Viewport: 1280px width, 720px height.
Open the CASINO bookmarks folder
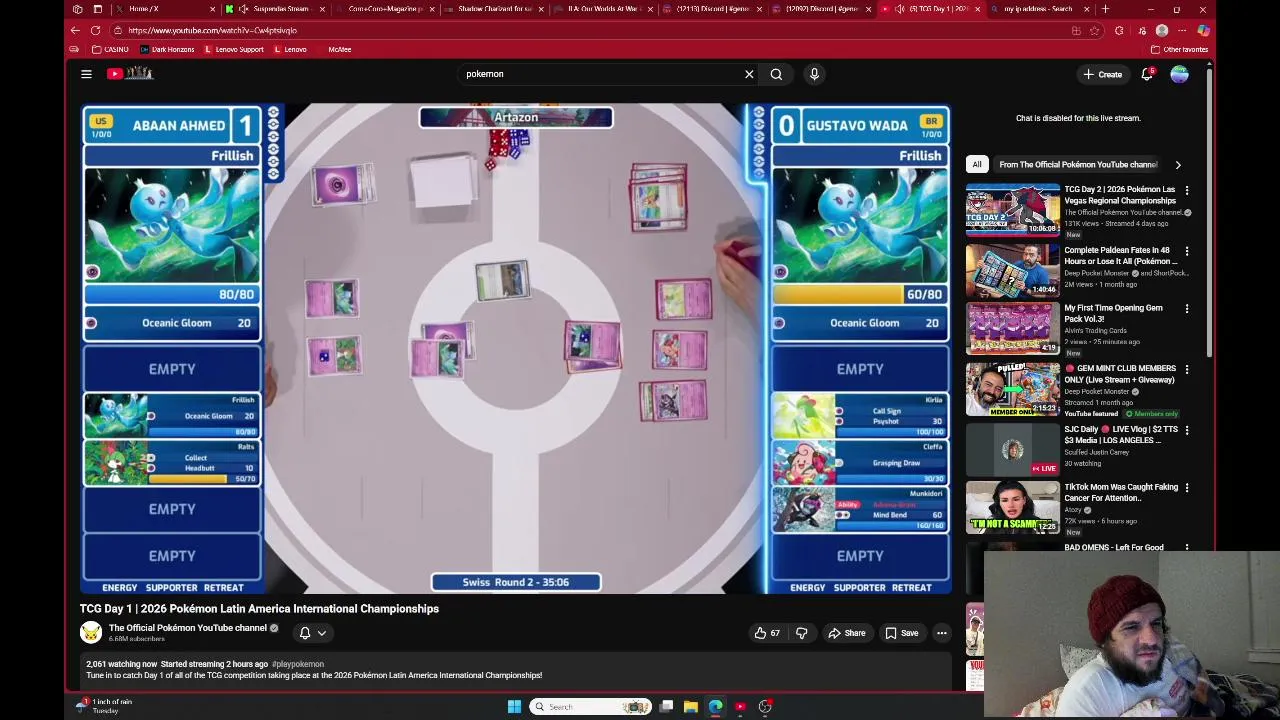[x=110, y=49]
